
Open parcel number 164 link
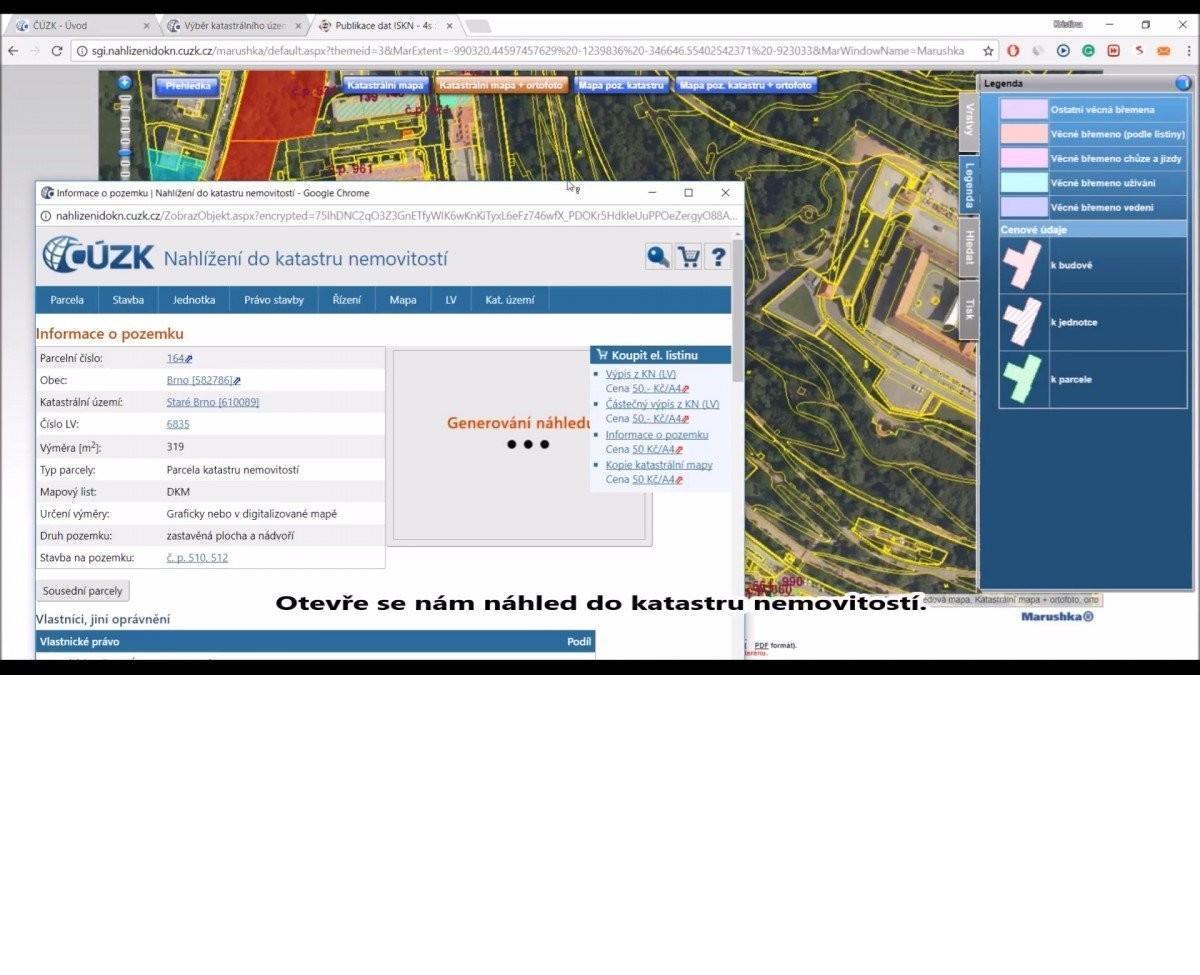[176, 358]
